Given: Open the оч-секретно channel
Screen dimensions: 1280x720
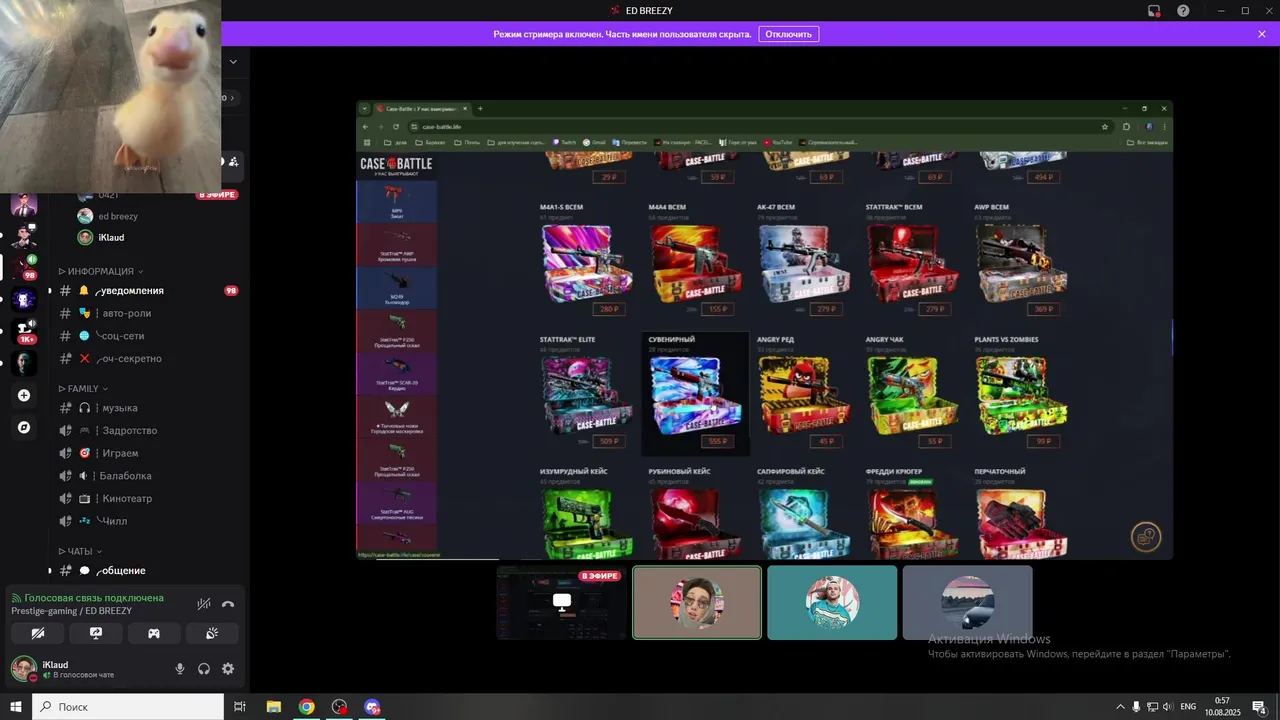Looking at the screenshot, I should click(x=149, y=358).
